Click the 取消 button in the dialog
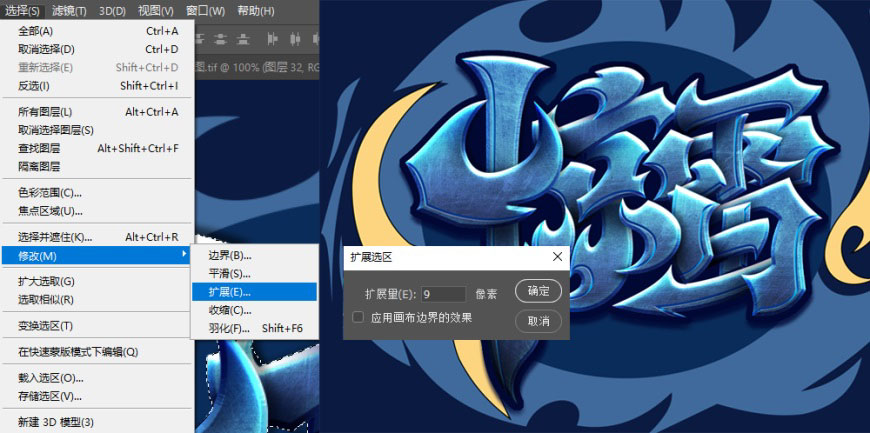Image resolution: width=870 pixels, height=433 pixels. pos(538,321)
